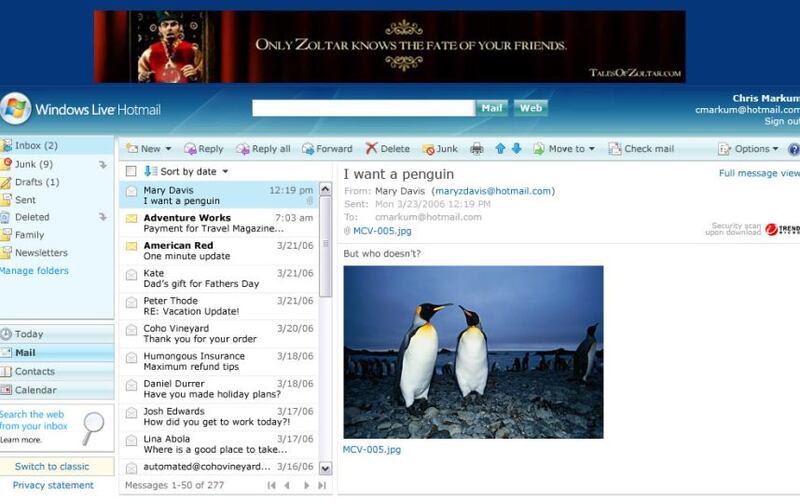Open Josh Edwards work today message

219,416
